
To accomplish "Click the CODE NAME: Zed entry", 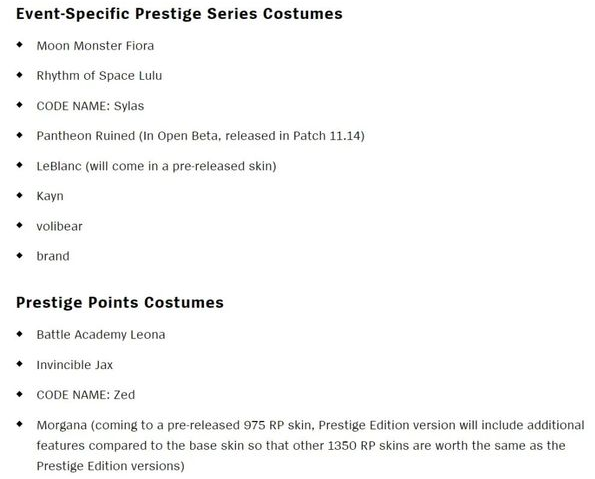I will coord(86,395).
